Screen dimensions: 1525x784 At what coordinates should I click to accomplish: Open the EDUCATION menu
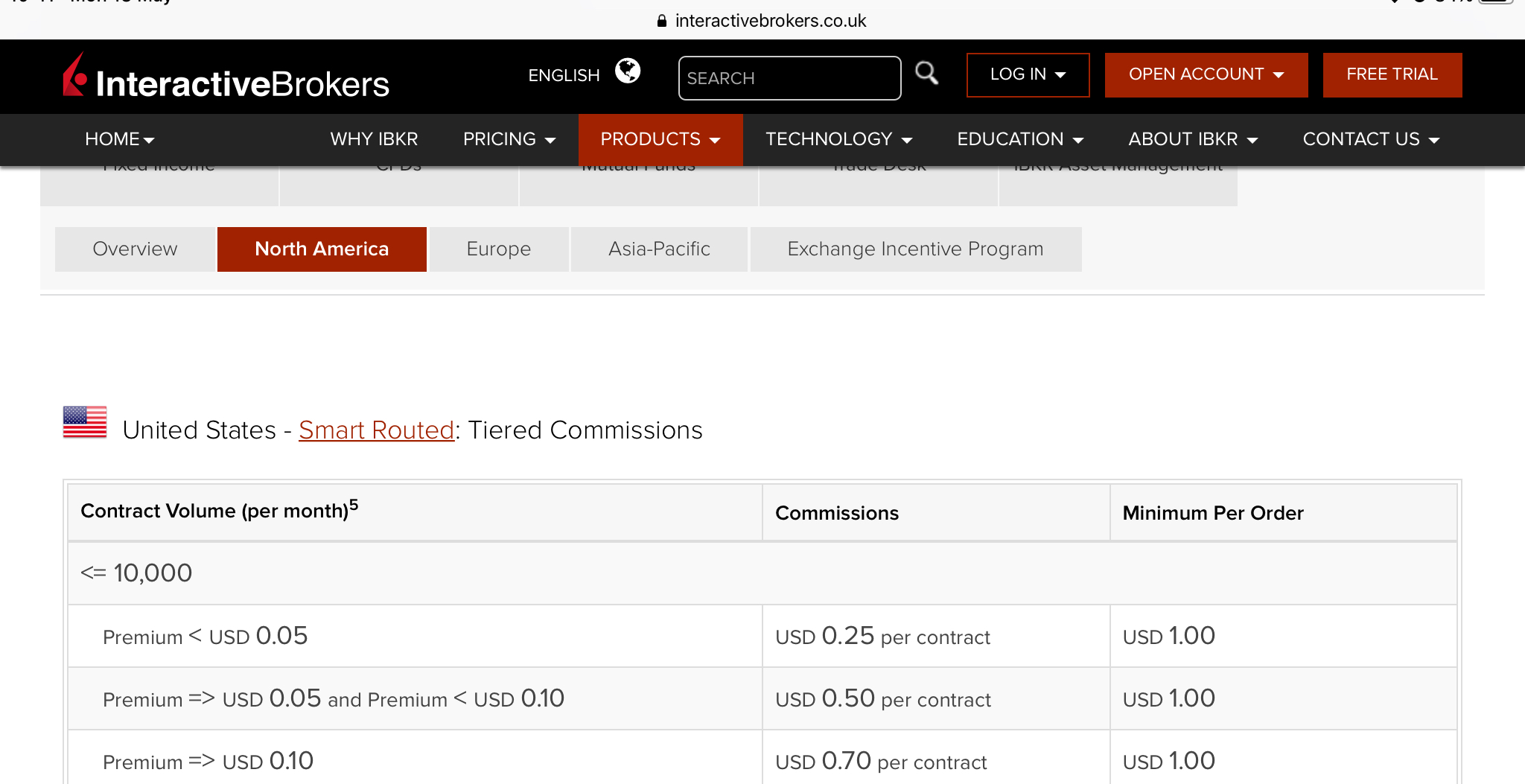point(1020,139)
